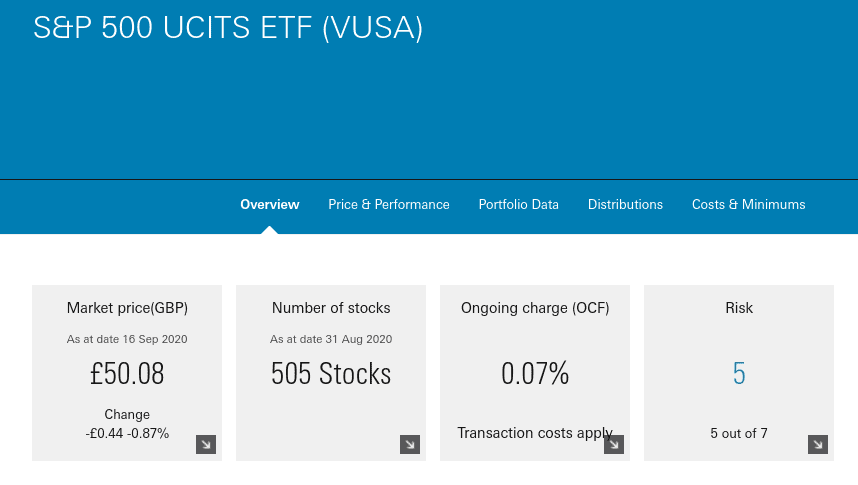Click the -£0.44 -0.87% change text

click(127, 434)
